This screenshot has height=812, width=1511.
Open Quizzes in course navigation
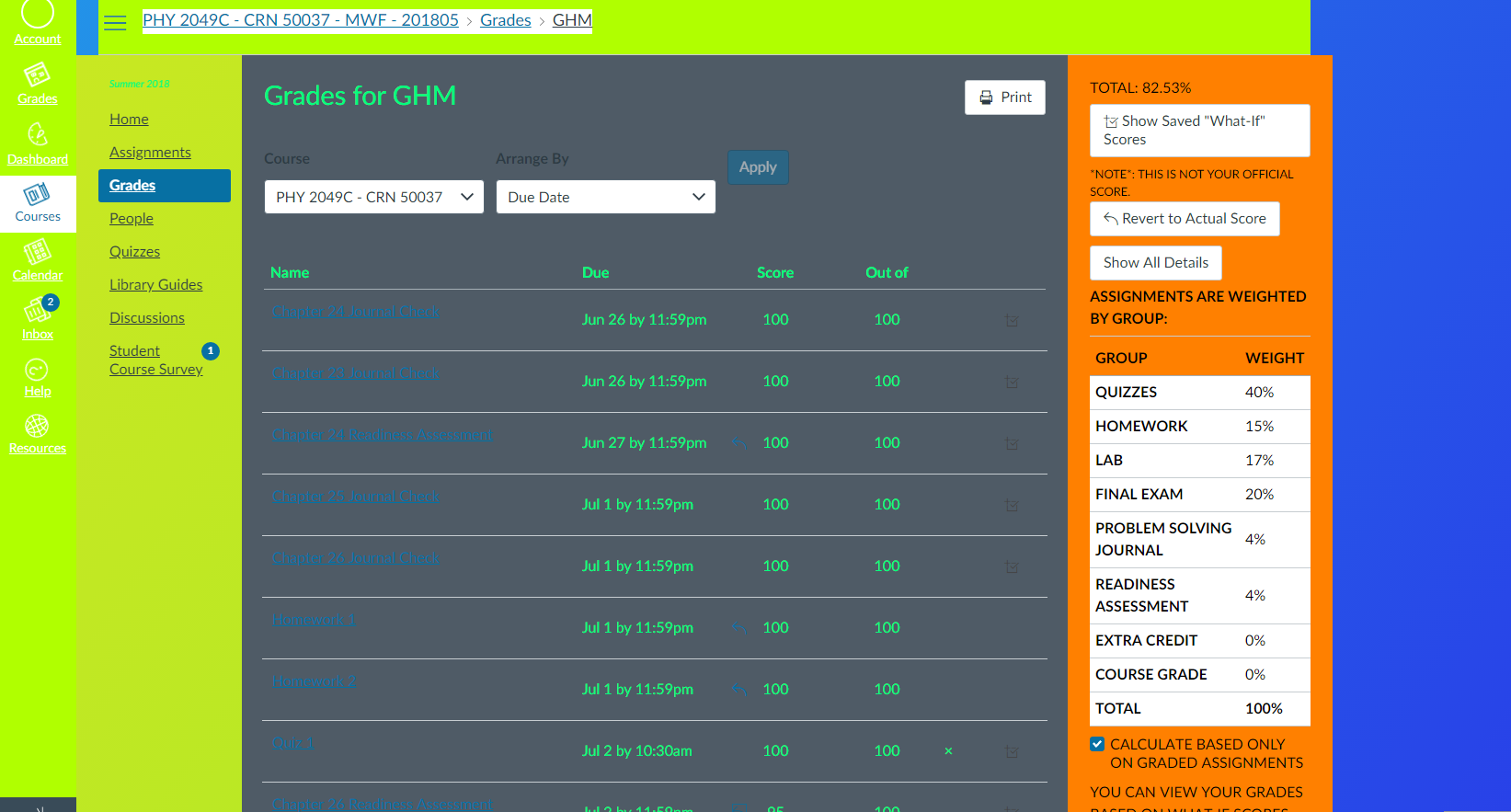pyautogui.click(x=134, y=252)
